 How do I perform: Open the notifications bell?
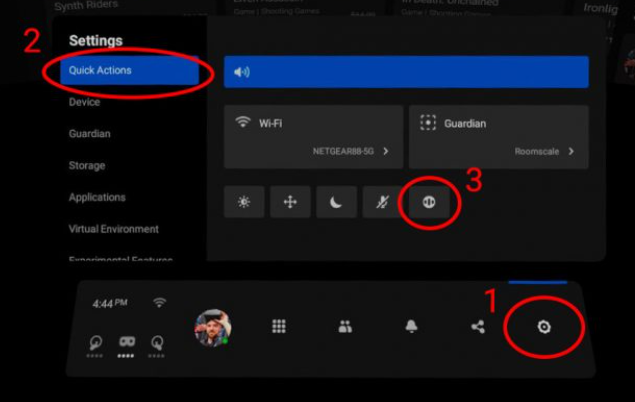tap(411, 326)
